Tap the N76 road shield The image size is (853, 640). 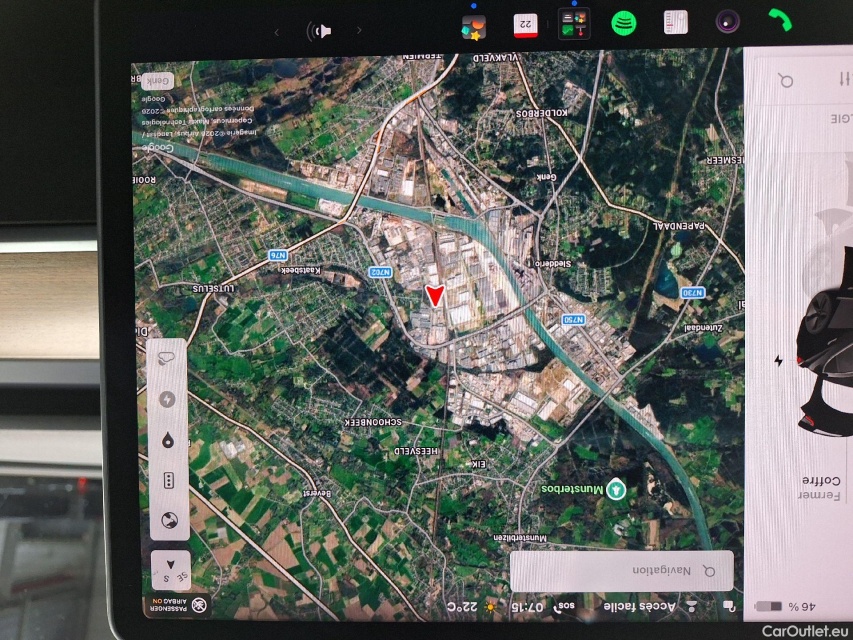pos(278,255)
